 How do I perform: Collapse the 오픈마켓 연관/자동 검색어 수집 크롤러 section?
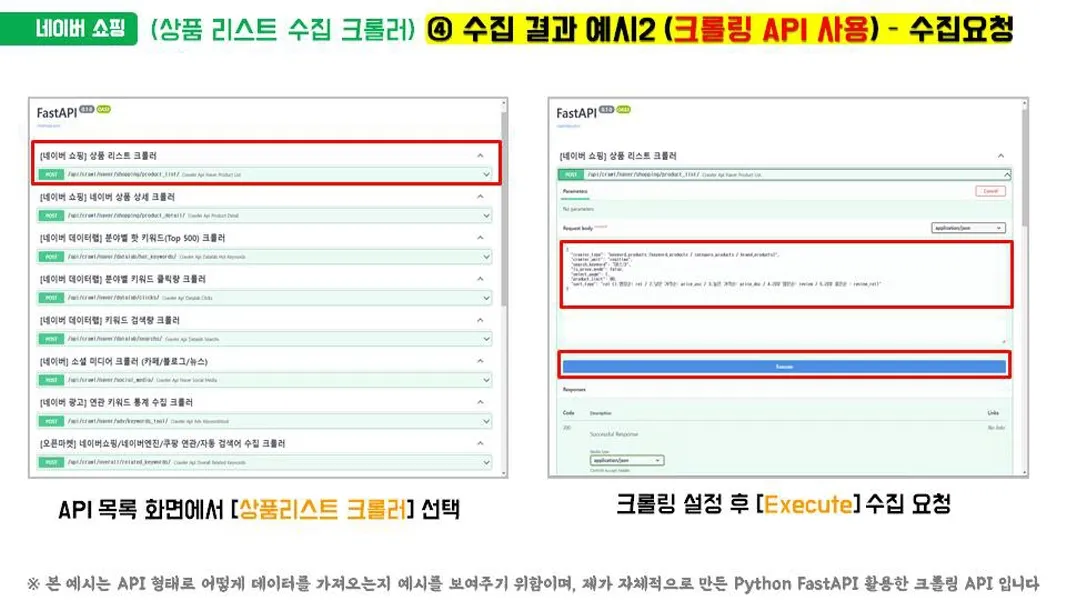click(x=480, y=443)
